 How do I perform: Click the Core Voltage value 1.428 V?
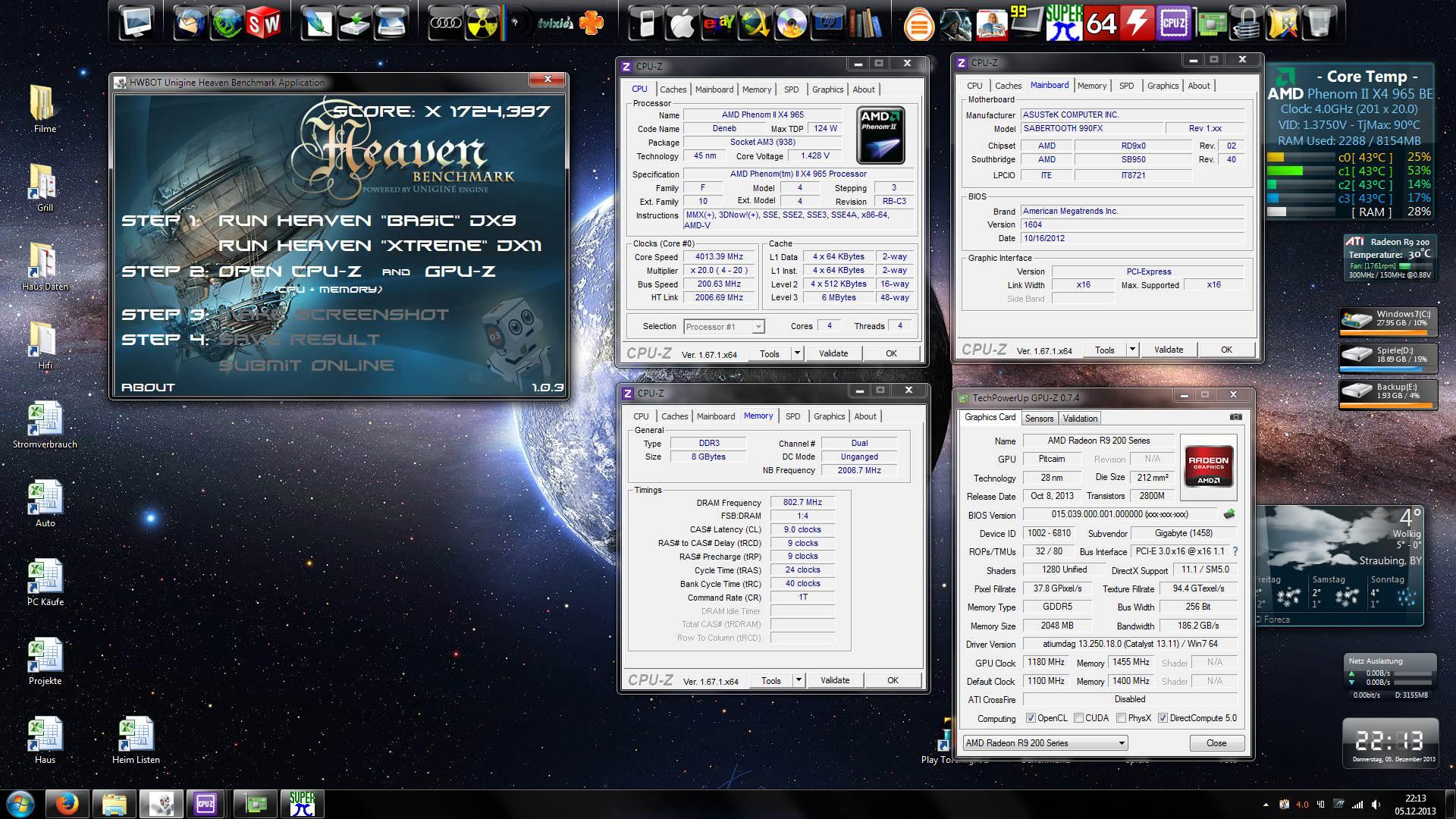pos(815,155)
